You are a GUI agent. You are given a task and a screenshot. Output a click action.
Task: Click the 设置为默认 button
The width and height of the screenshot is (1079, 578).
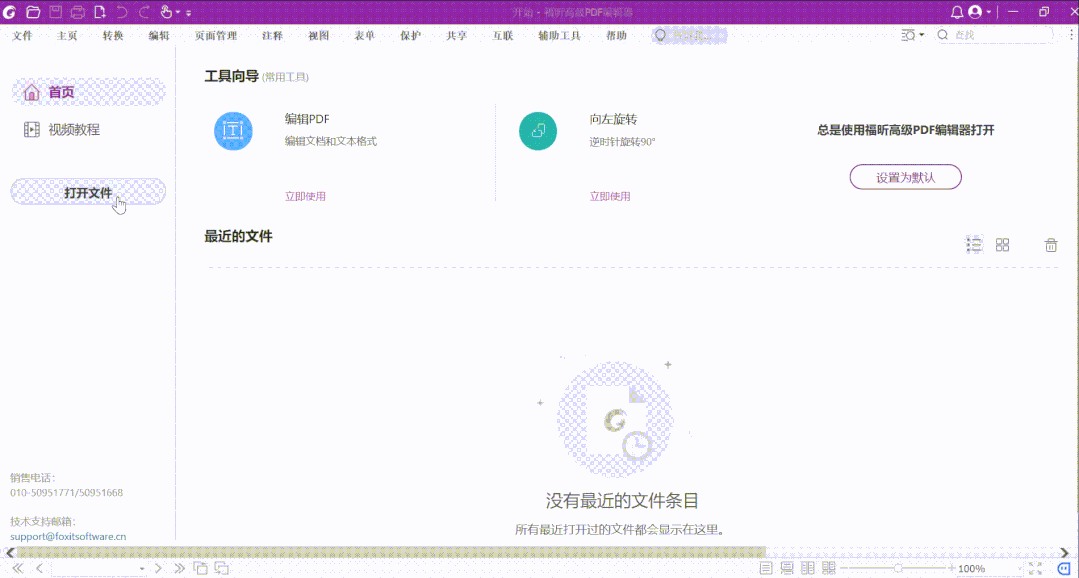point(904,176)
